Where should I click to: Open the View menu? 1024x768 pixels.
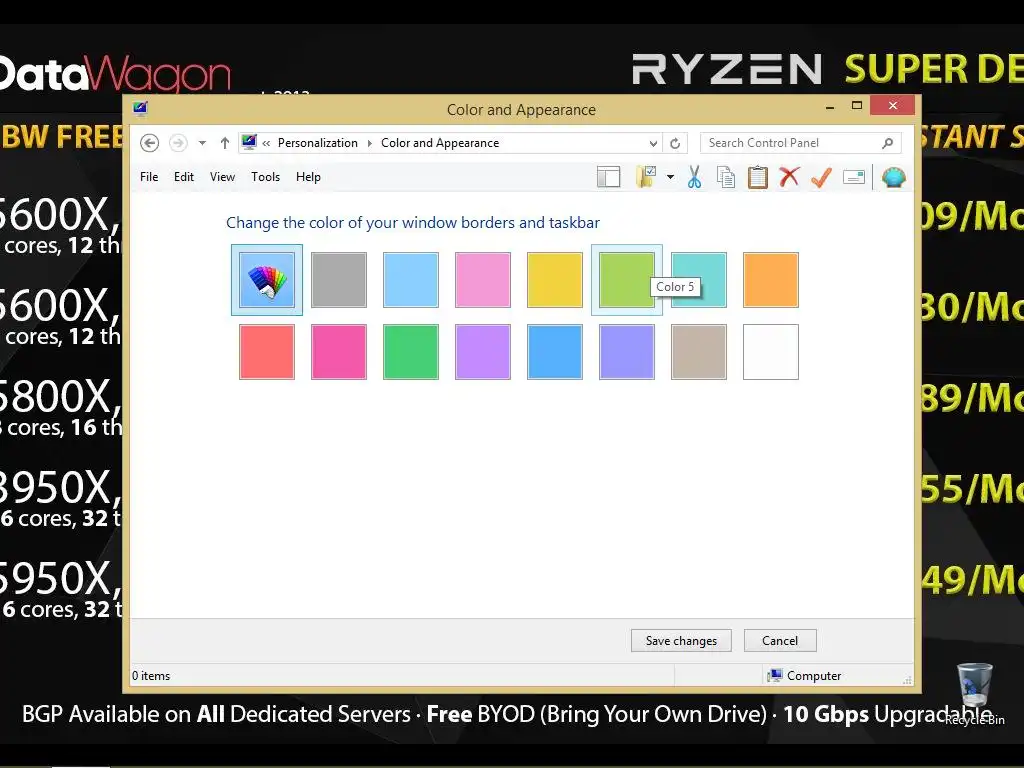(x=222, y=177)
